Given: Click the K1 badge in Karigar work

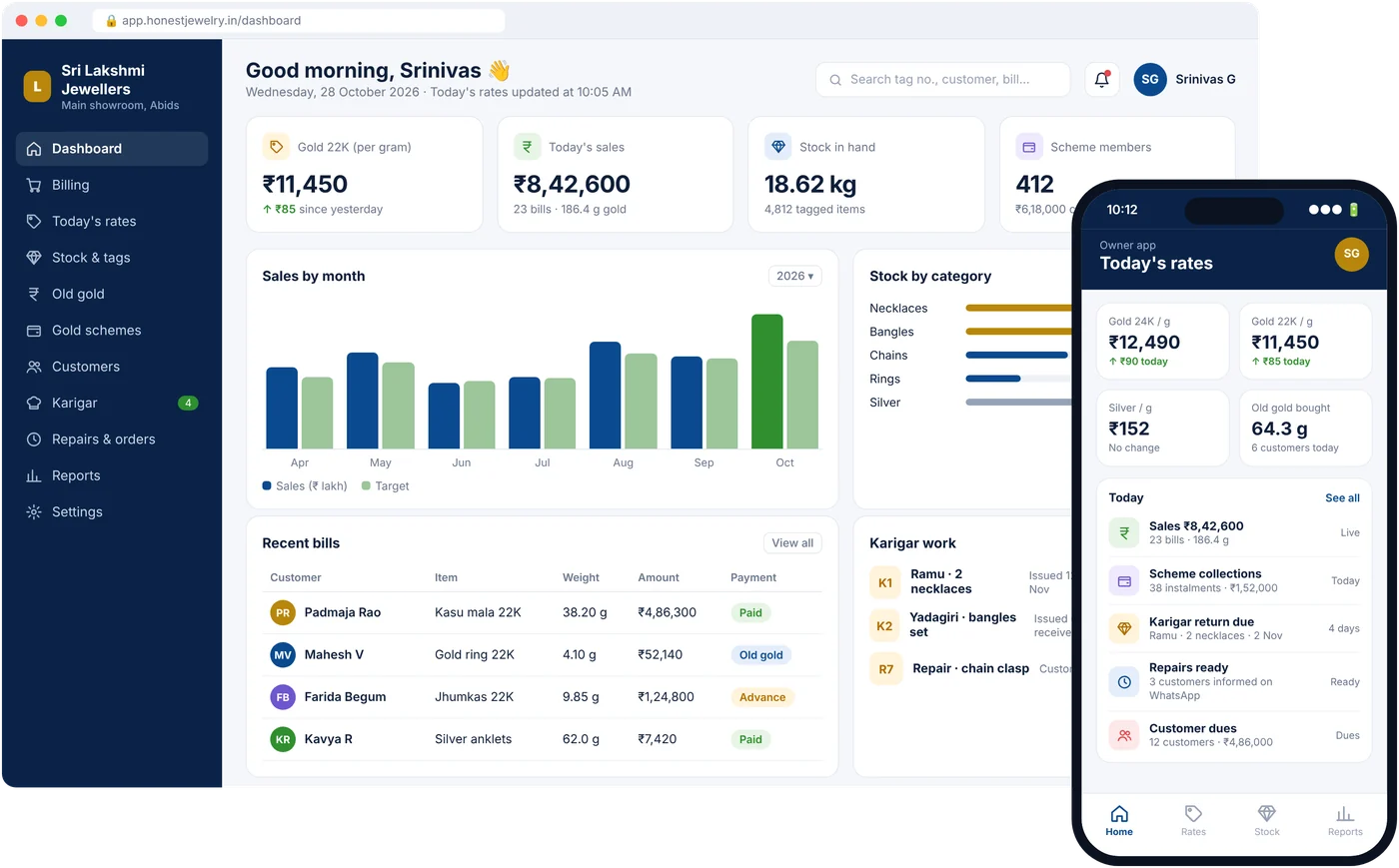Looking at the screenshot, I should [885, 583].
